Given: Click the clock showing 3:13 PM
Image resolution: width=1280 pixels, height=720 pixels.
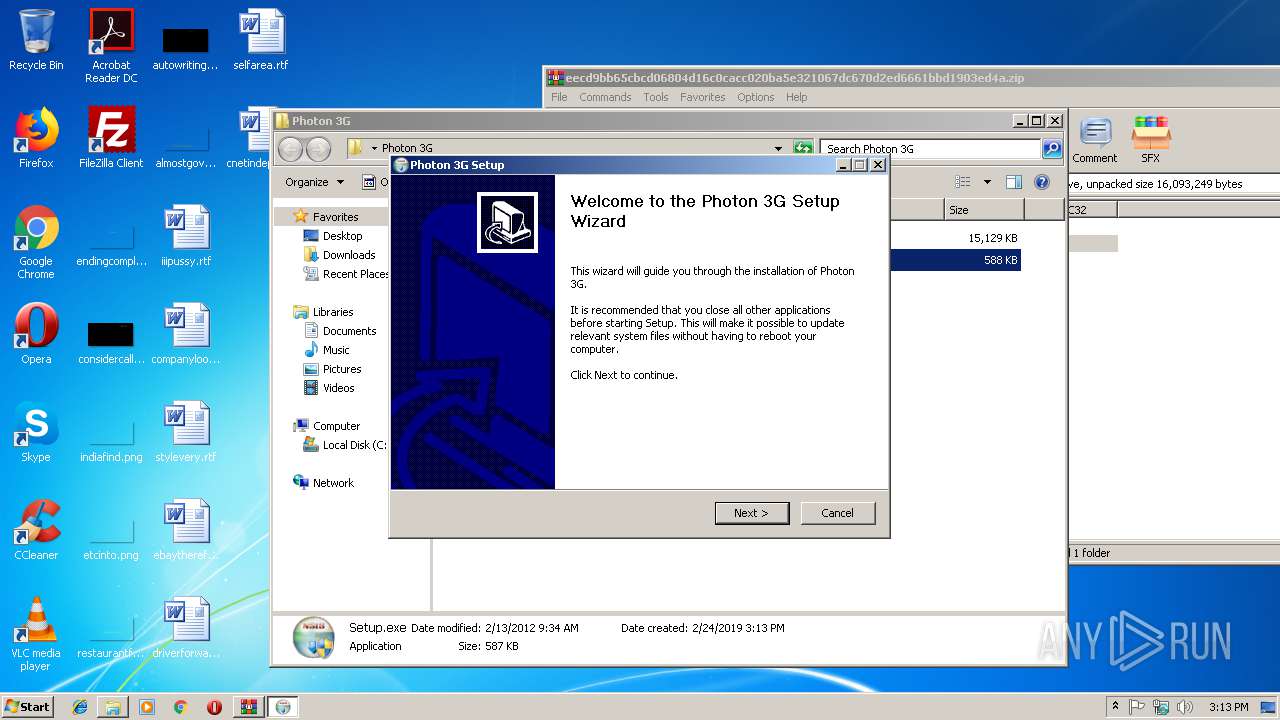Looking at the screenshot, I should pyautogui.click(x=1228, y=707).
